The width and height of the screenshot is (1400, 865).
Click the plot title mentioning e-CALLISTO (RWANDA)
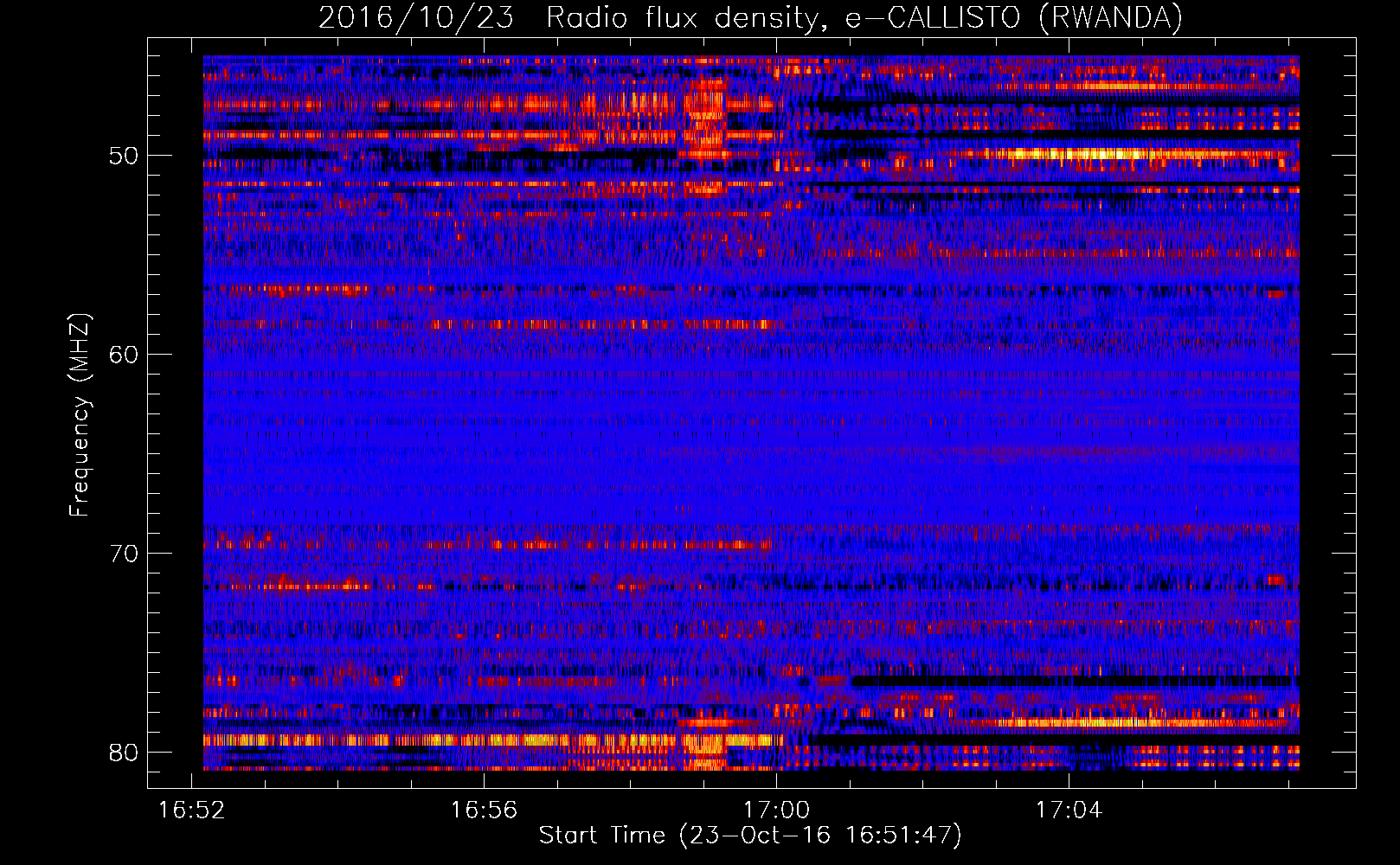click(750, 17)
